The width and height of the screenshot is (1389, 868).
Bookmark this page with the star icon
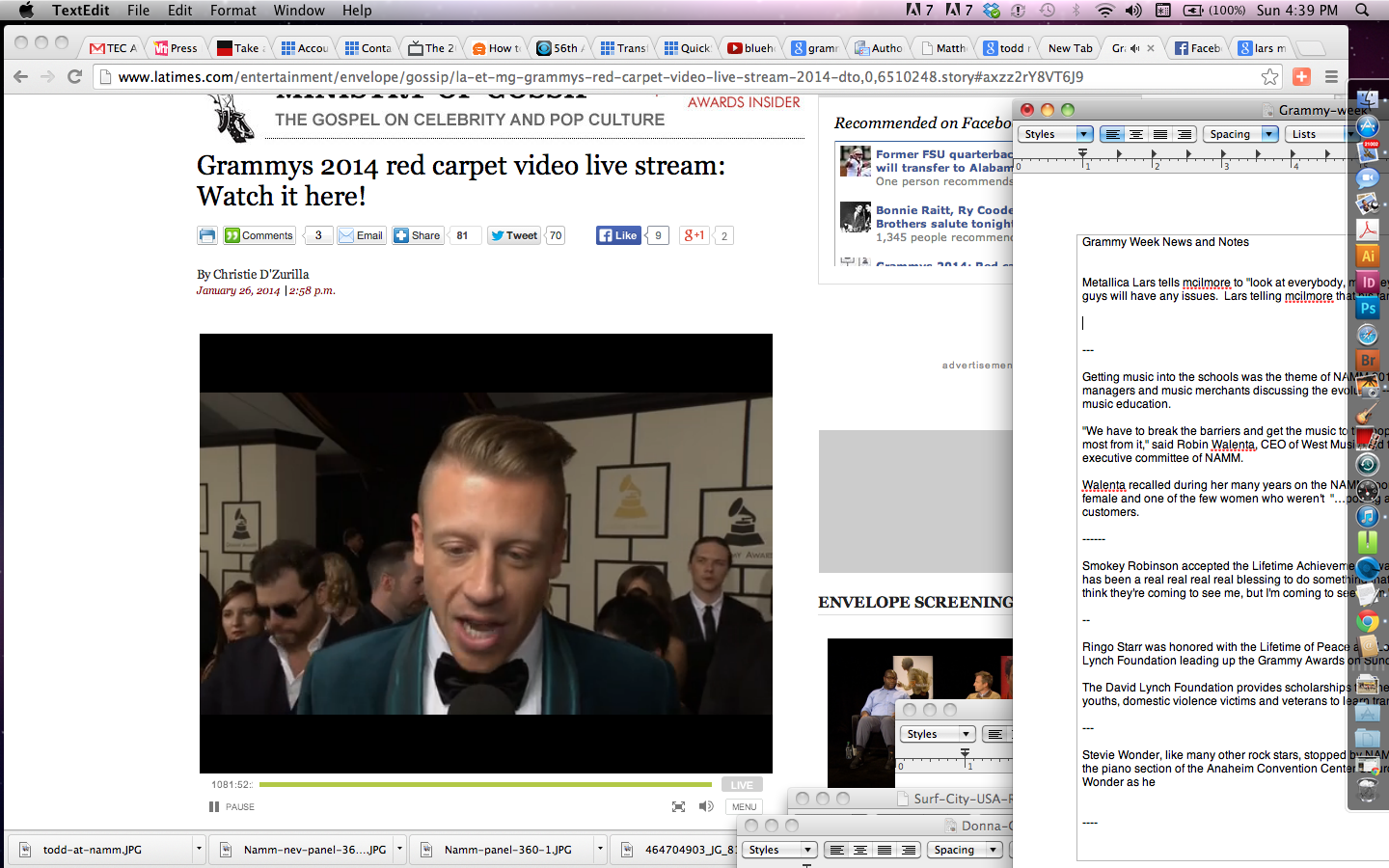(1270, 76)
